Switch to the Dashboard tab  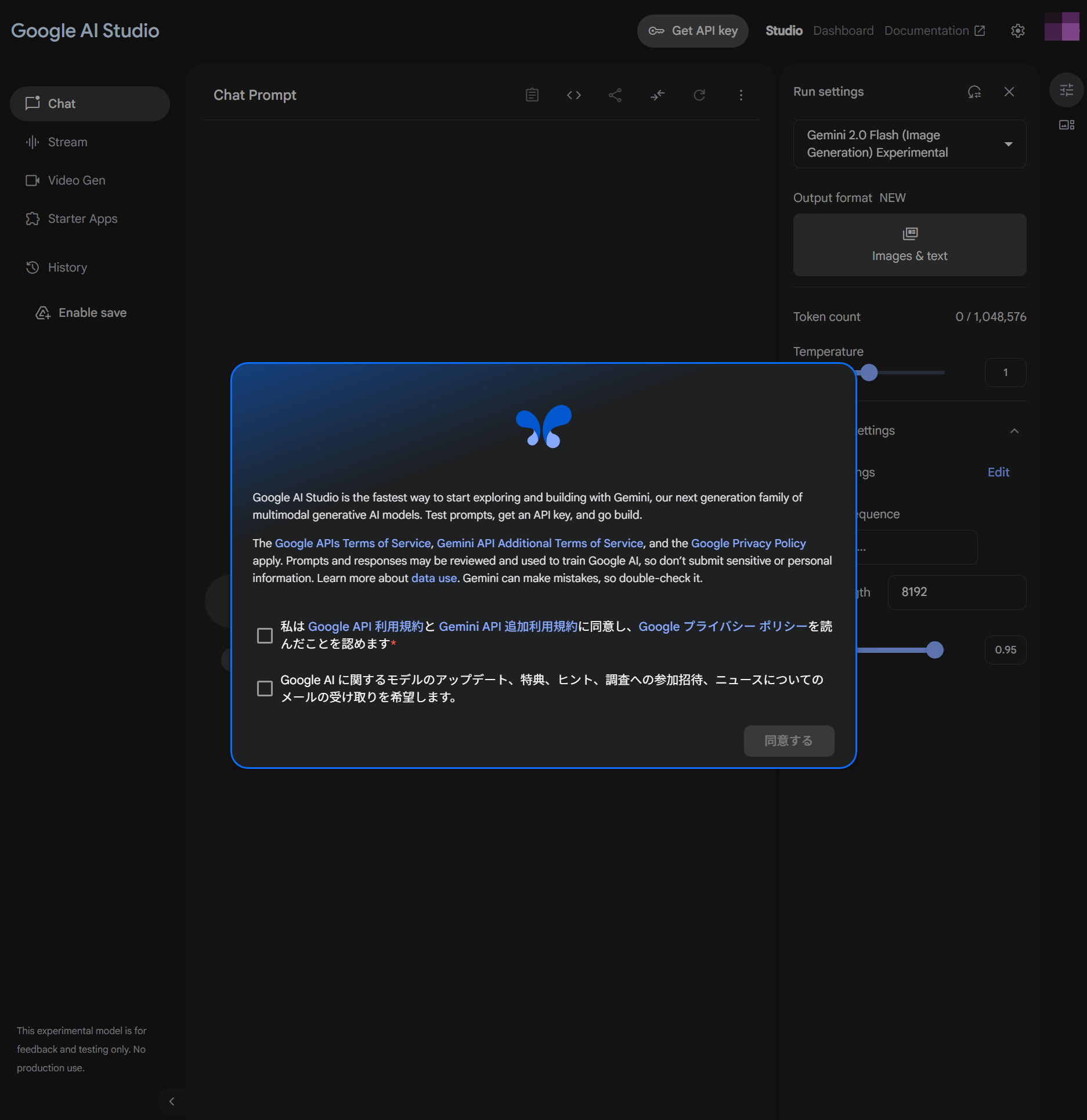click(x=843, y=31)
